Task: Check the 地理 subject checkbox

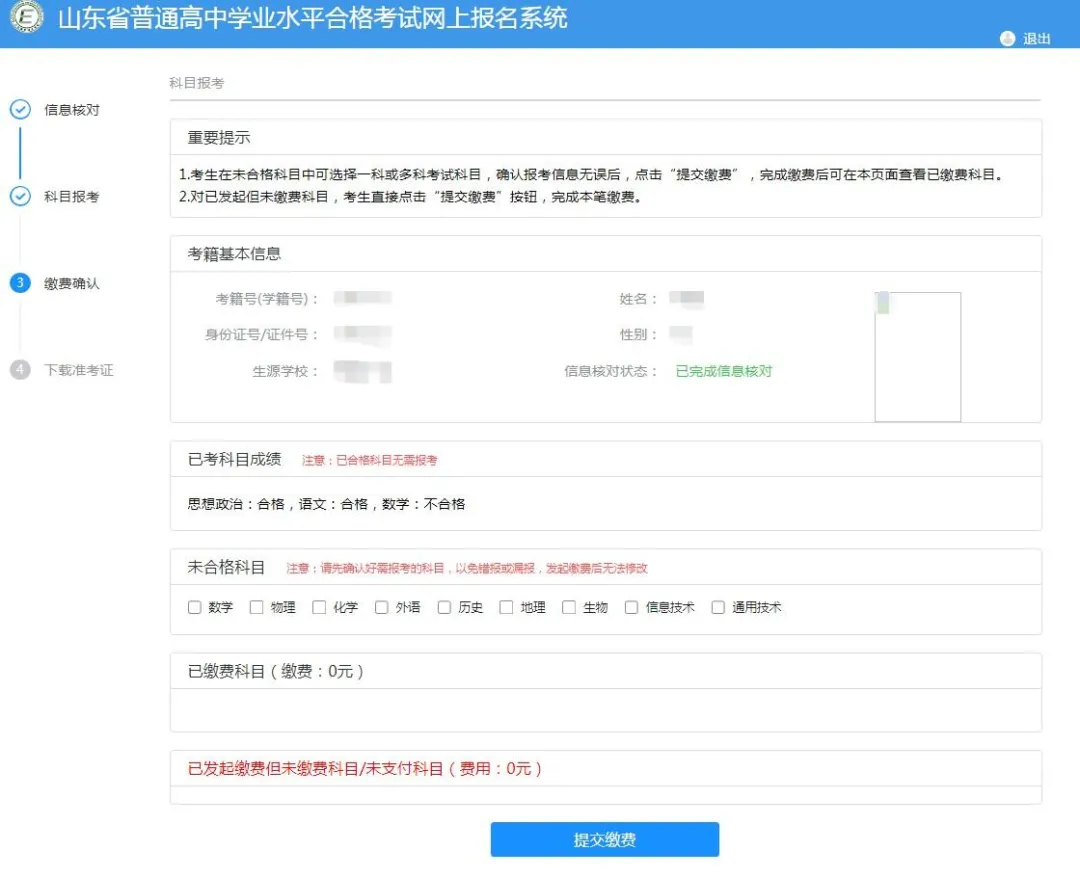Action: (x=506, y=607)
